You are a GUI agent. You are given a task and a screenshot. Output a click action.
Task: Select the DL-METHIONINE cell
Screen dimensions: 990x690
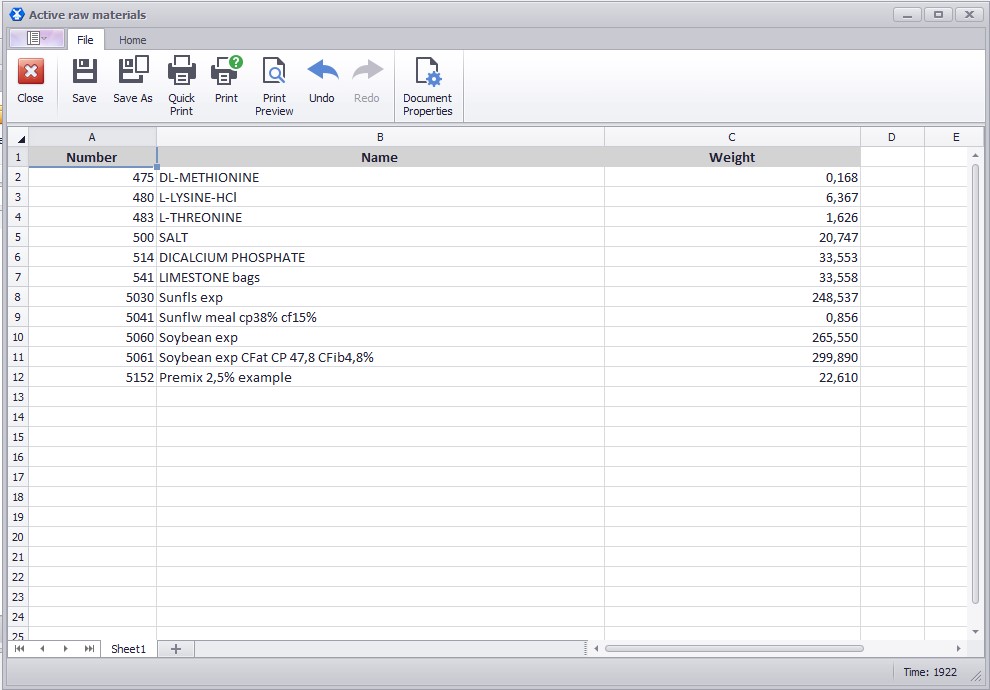(x=380, y=177)
